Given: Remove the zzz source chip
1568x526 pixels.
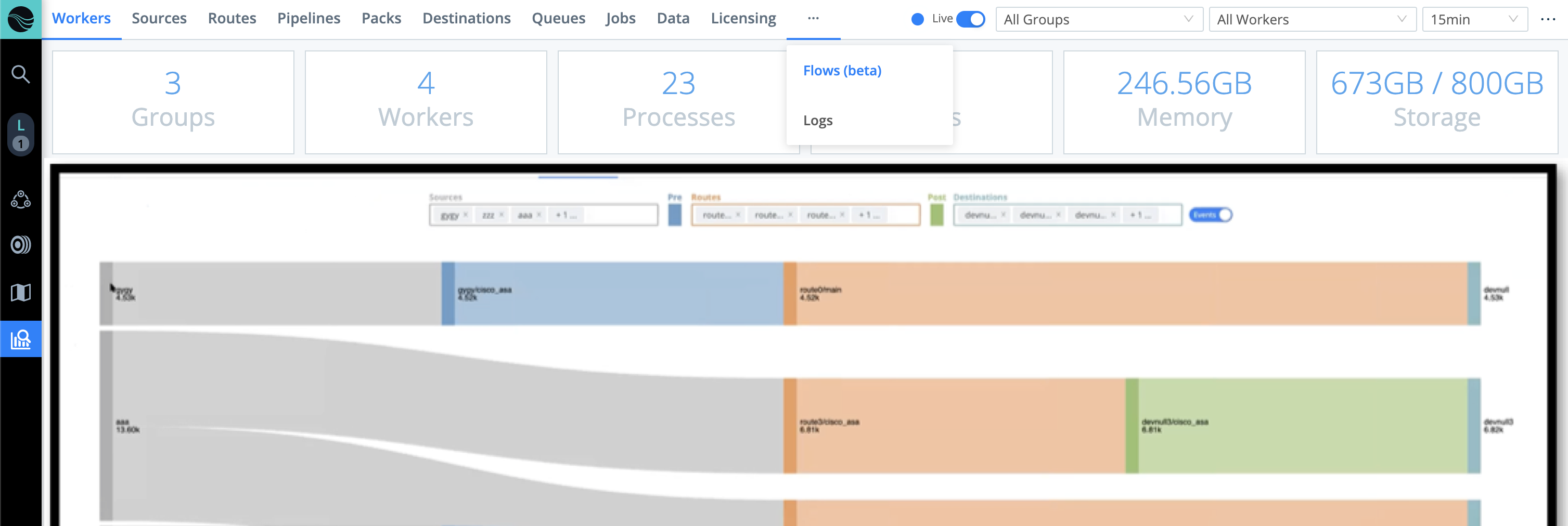Looking at the screenshot, I should (x=502, y=215).
